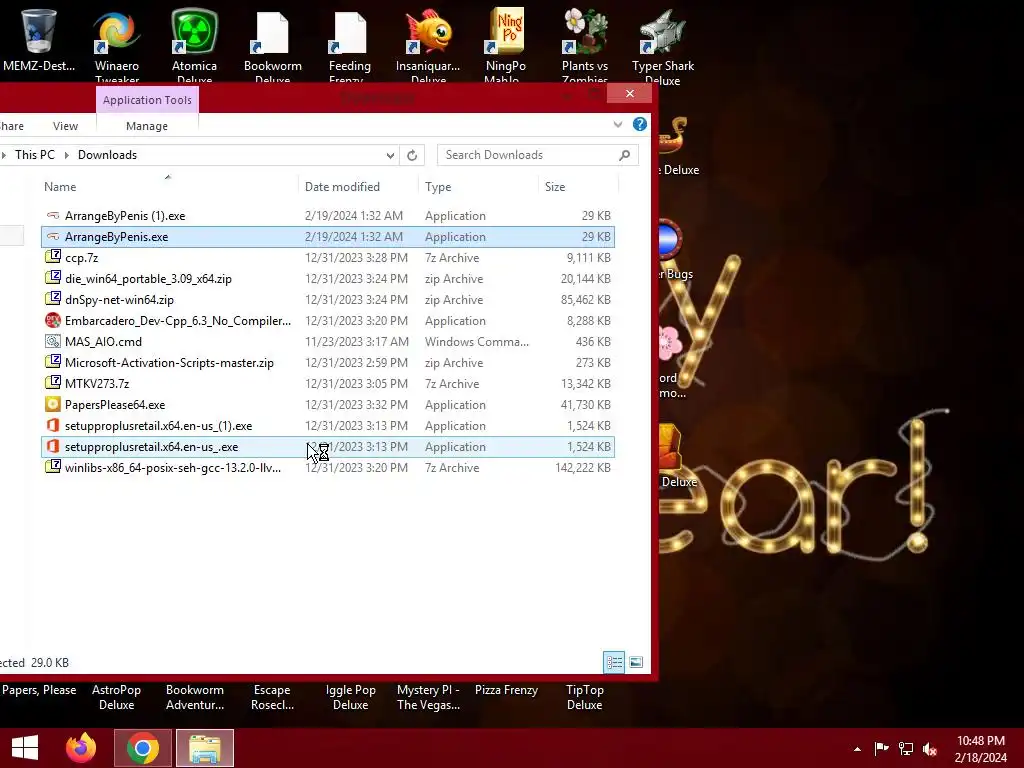Launch Winaero Tweaker desktop shortcut

(116, 31)
